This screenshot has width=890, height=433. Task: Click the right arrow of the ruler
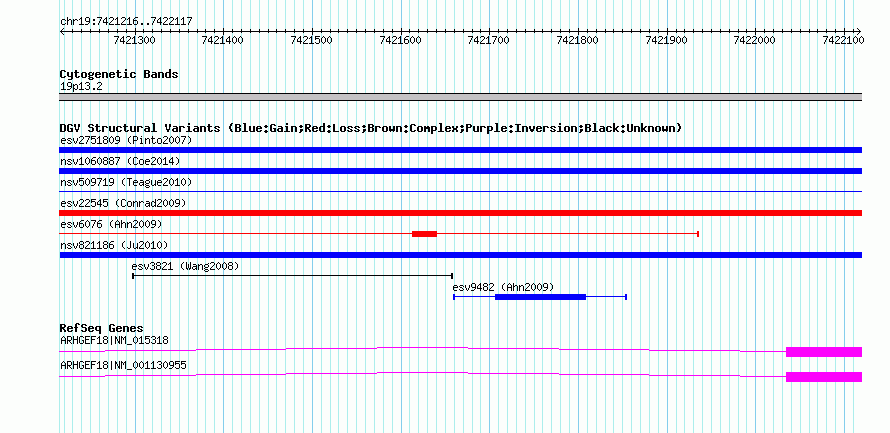pos(858,31)
